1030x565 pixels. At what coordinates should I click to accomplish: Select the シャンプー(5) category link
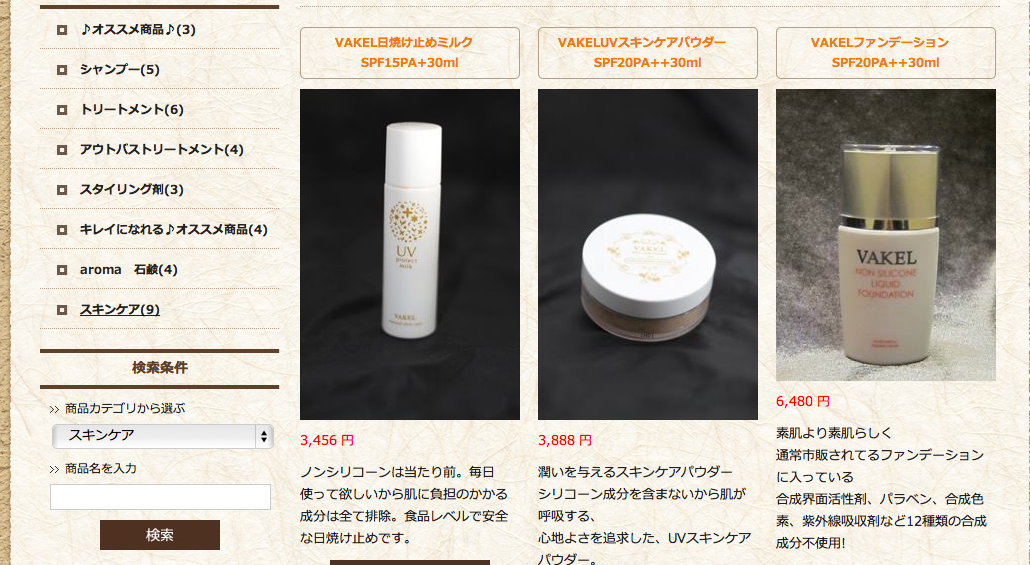120,70
